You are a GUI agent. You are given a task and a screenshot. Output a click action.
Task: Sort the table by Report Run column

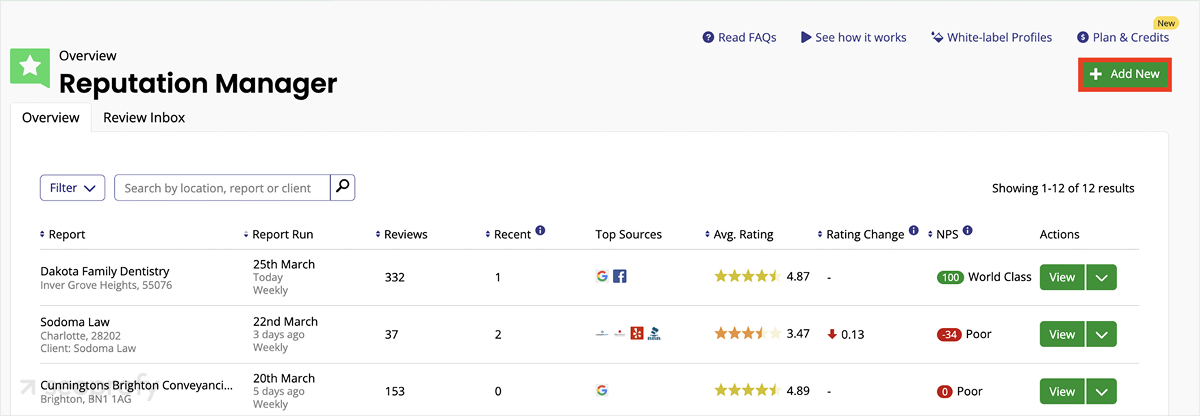click(278, 234)
